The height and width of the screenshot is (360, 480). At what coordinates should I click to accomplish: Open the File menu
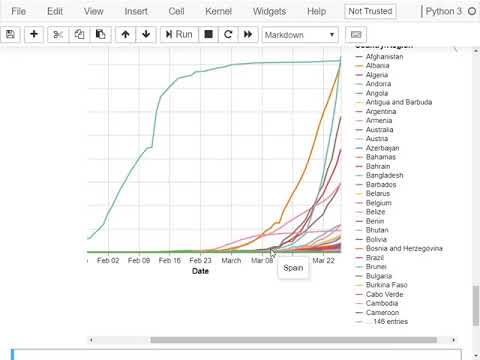pyautogui.click(x=18, y=11)
